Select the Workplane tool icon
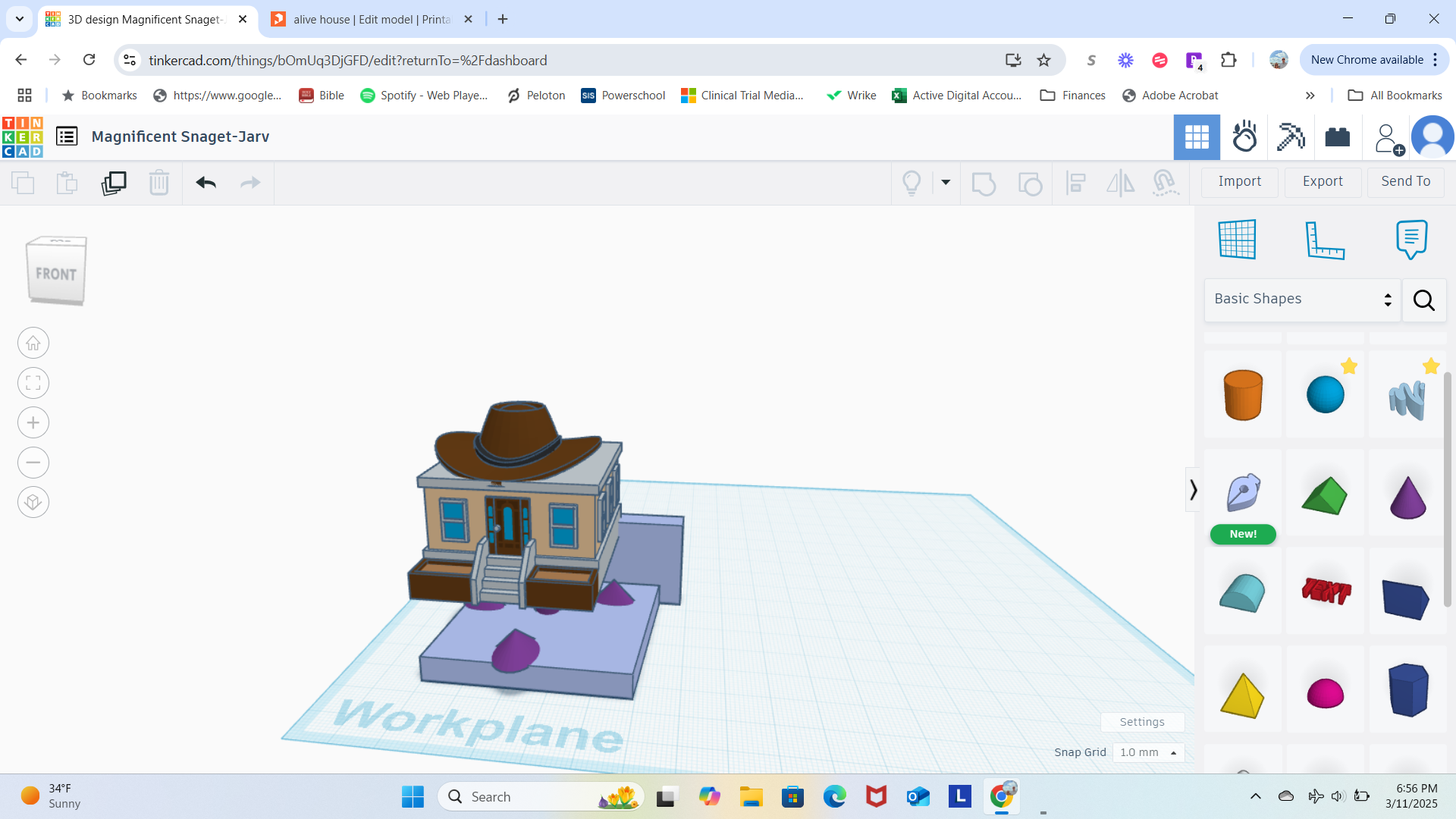The image size is (1456, 819). (x=1238, y=239)
